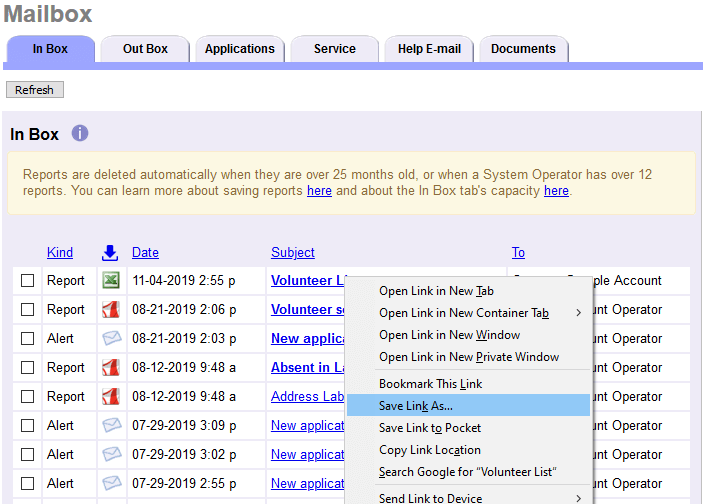This screenshot has height=504, width=720.
Task: Check the box for 08-21-2019 2:06 p report
Action: point(28,309)
